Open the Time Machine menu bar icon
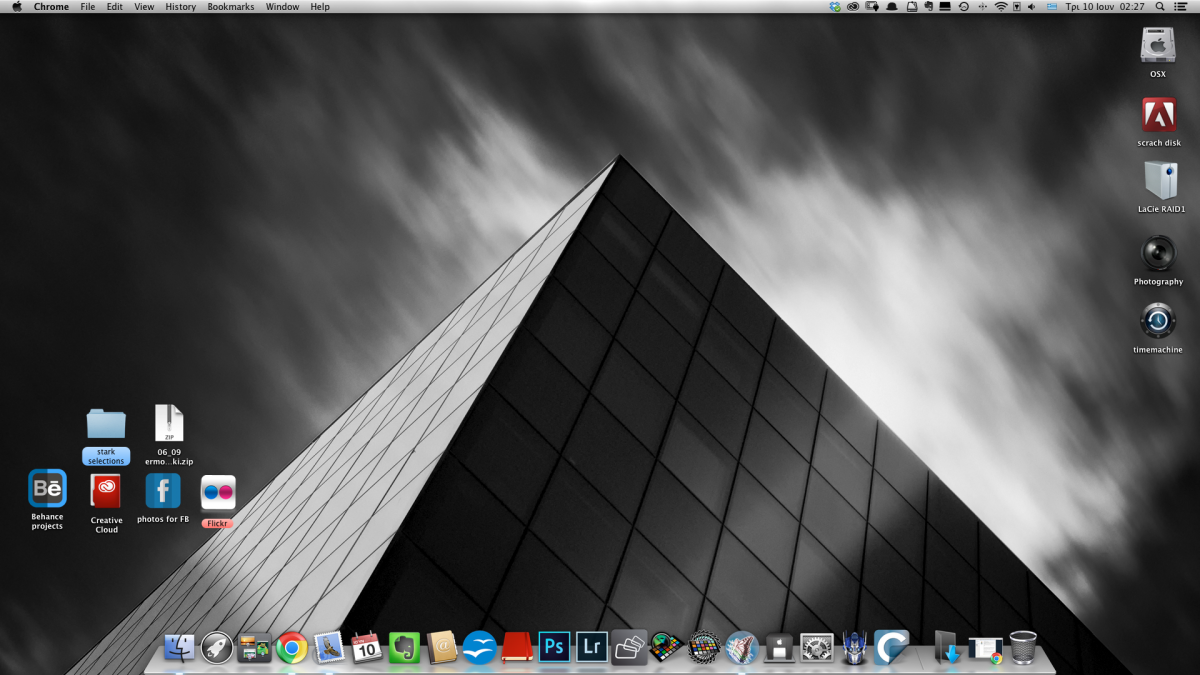The height and width of the screenshot is (675, 1200). pos(964,7)
